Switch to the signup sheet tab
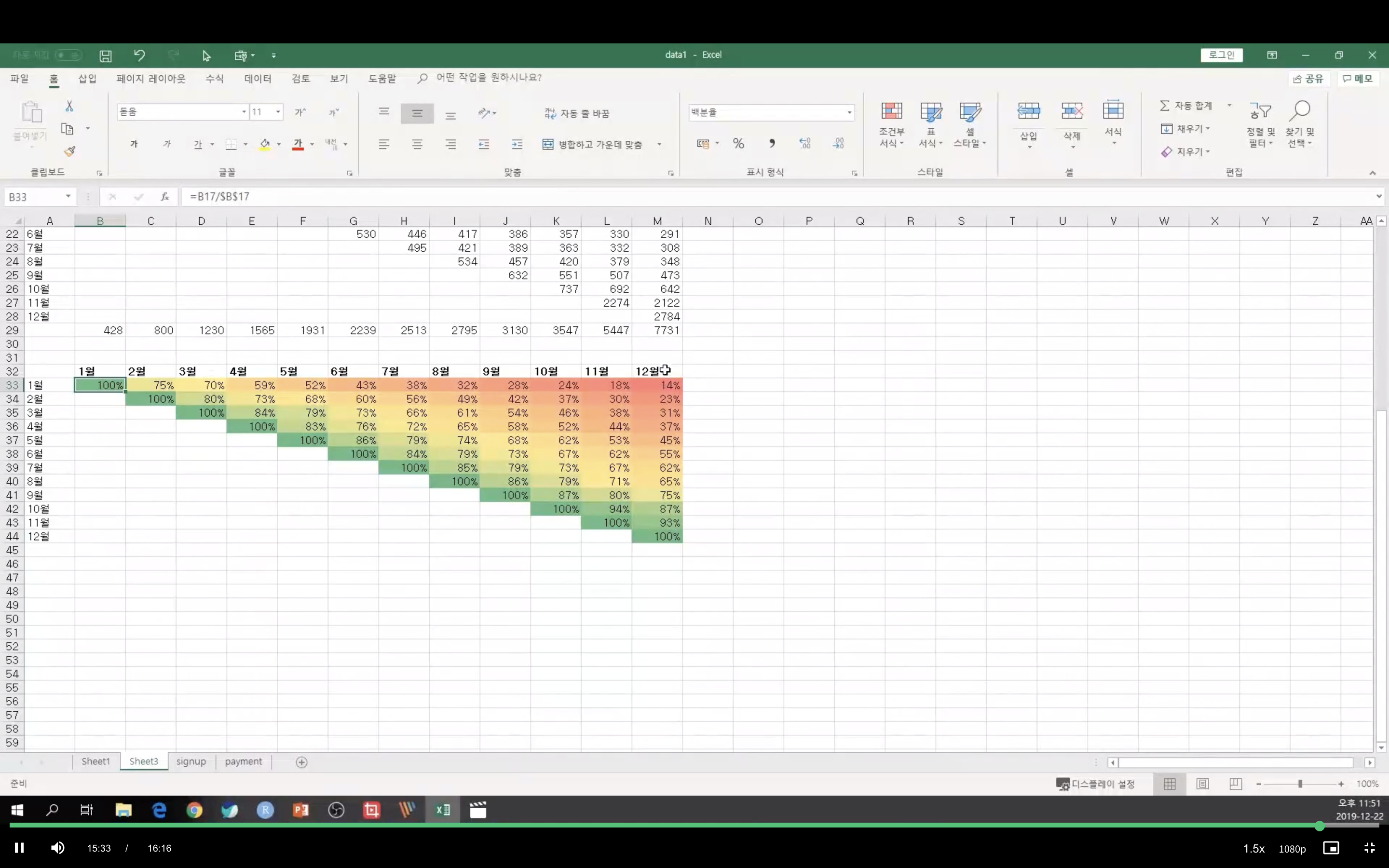 coord(191,762)
